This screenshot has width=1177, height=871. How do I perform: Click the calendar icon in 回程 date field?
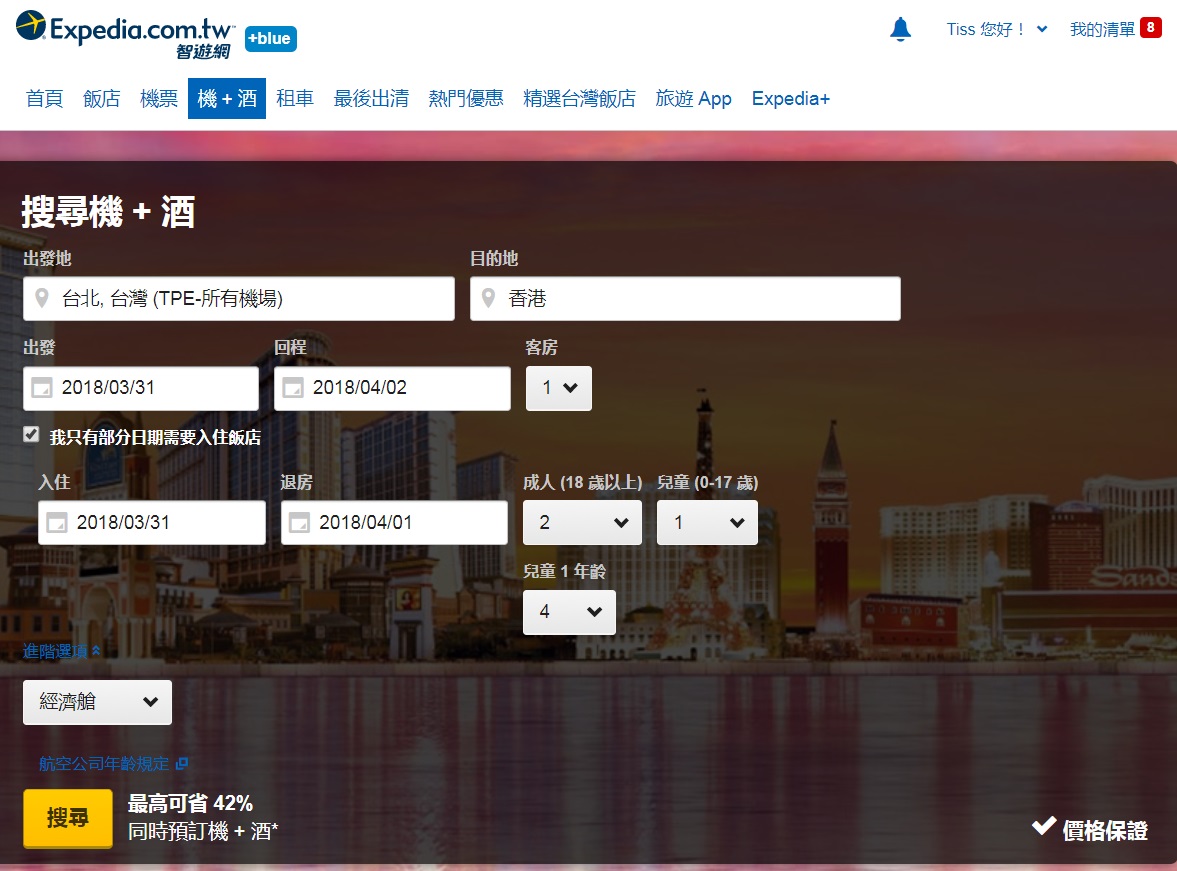293,388
